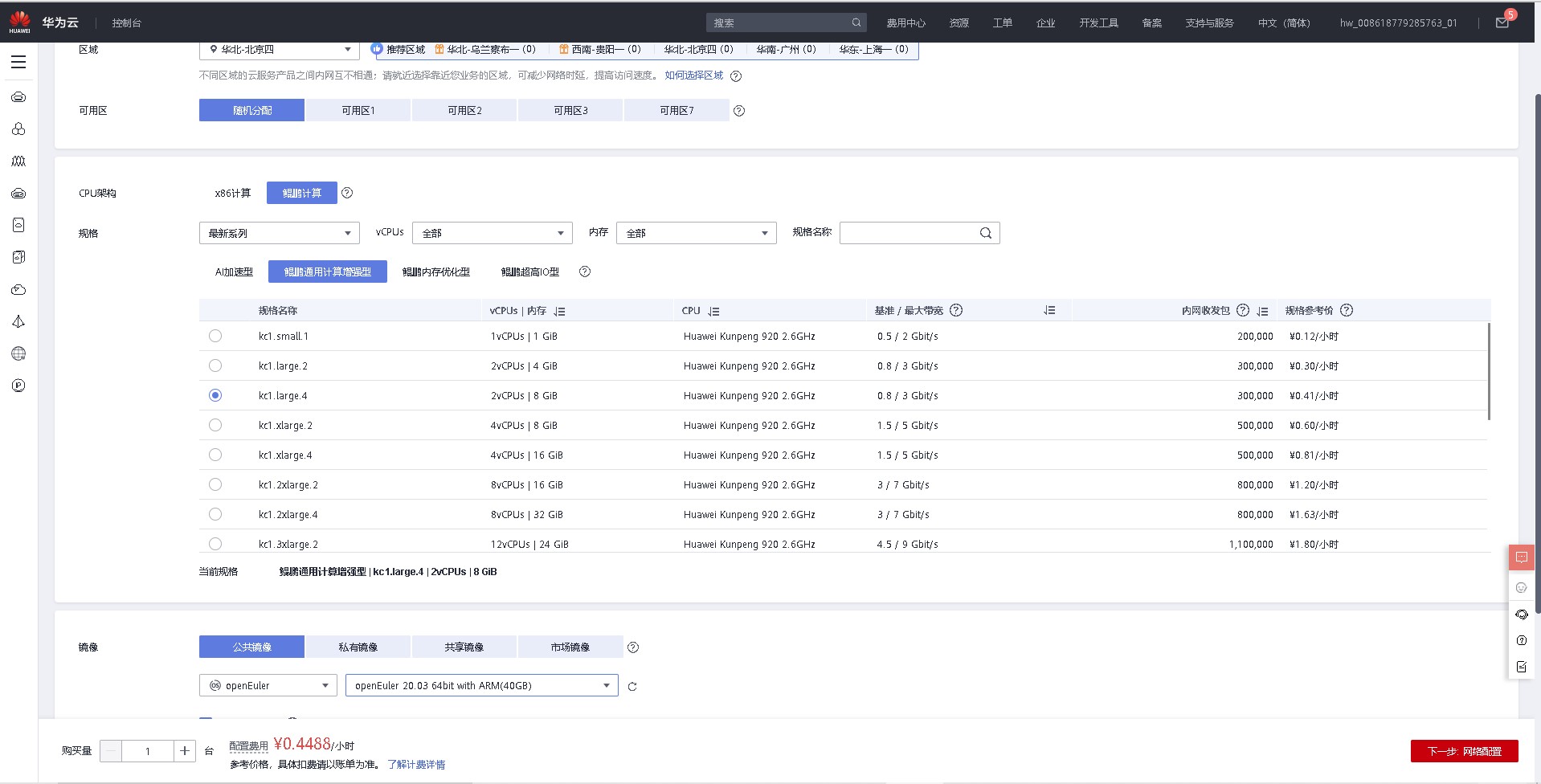1541x784 pixels.
Task: Open the customer service headset icon
Action: click(1521, 615)
